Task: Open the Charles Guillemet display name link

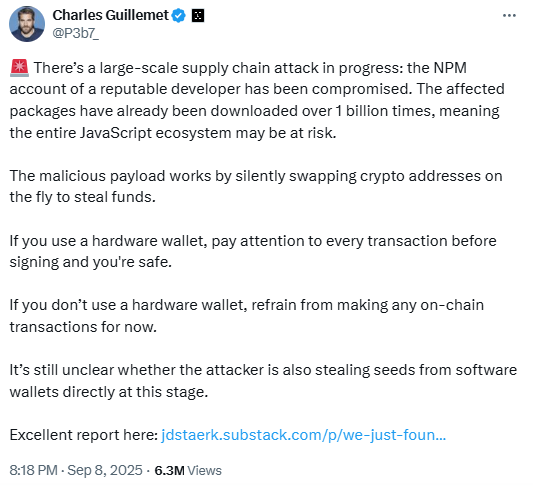Action: pyautogui.click(x=110, y=15)
